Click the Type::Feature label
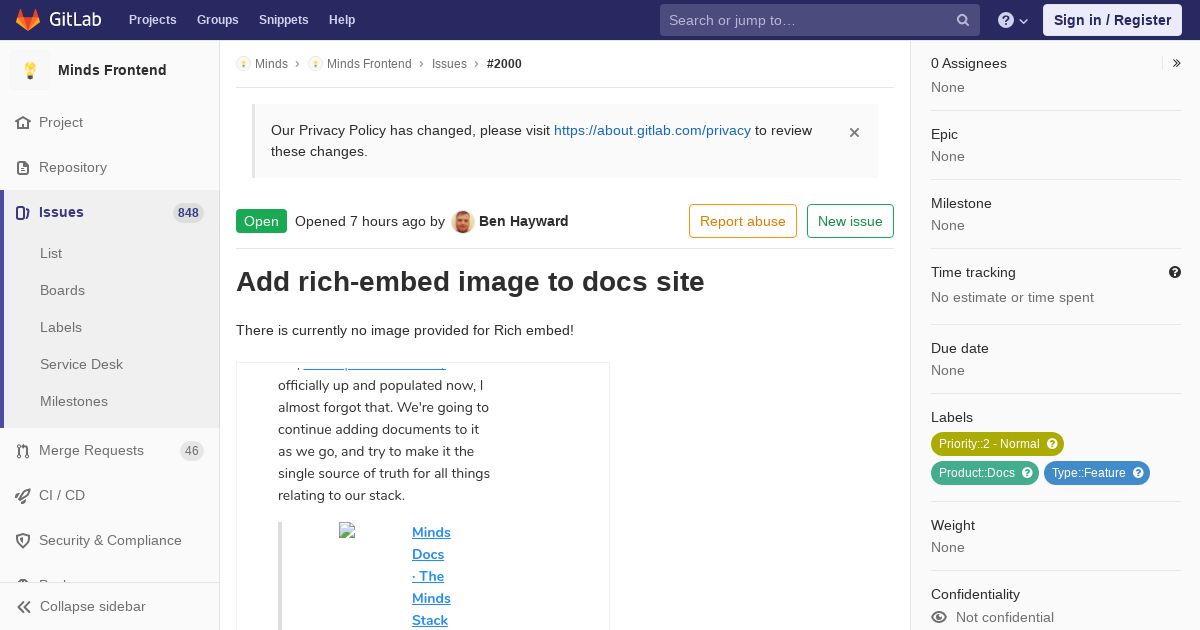This screenshot has height=630, width=1200. [1097, 473]
